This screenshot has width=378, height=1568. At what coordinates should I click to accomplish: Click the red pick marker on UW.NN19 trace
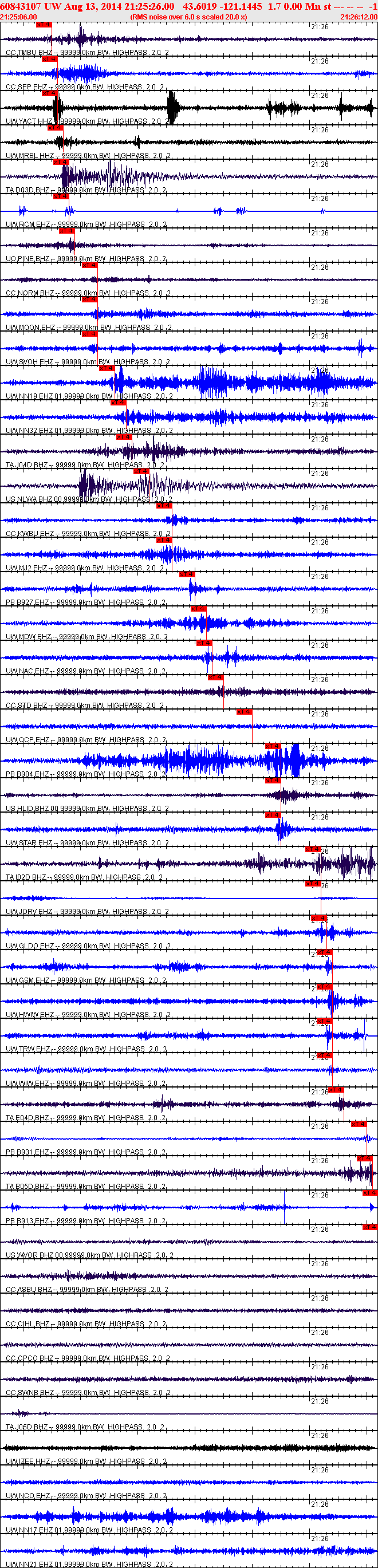107,369
